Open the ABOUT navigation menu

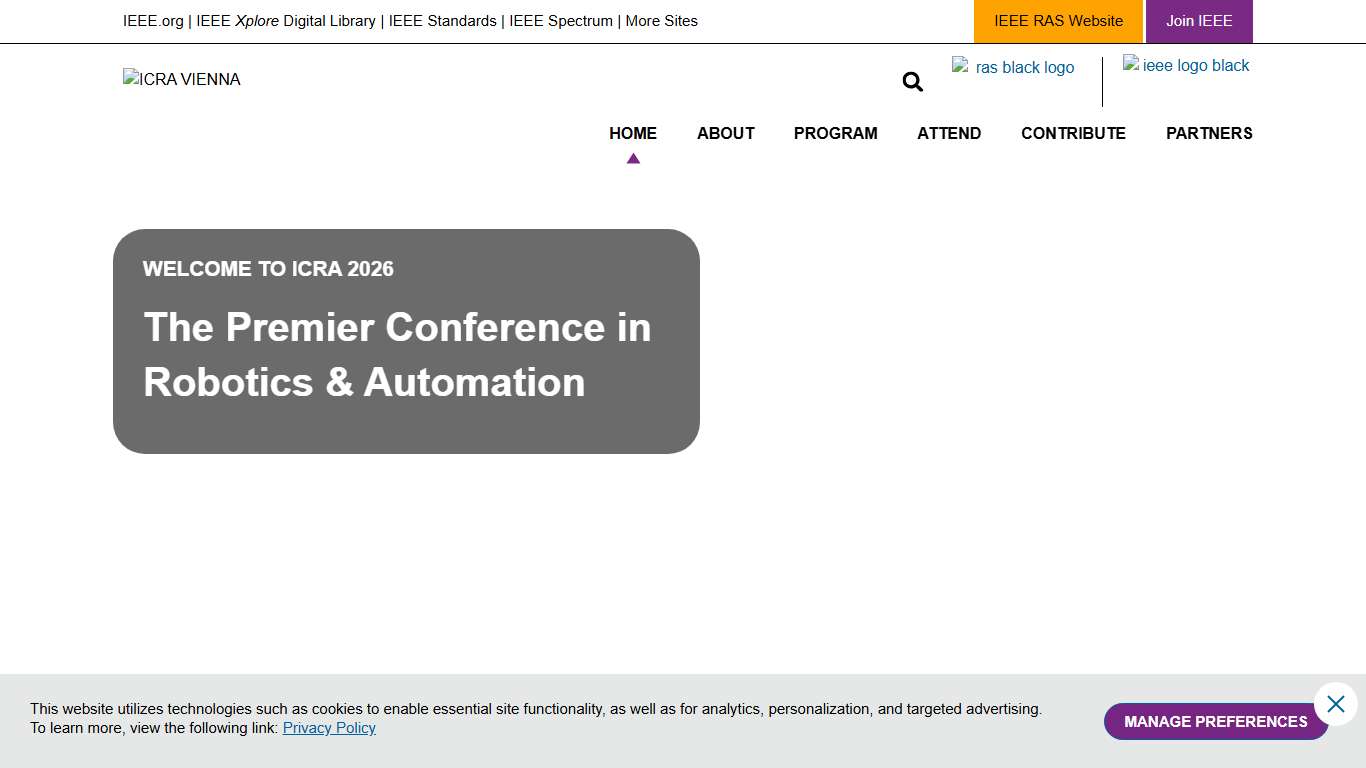725,133
